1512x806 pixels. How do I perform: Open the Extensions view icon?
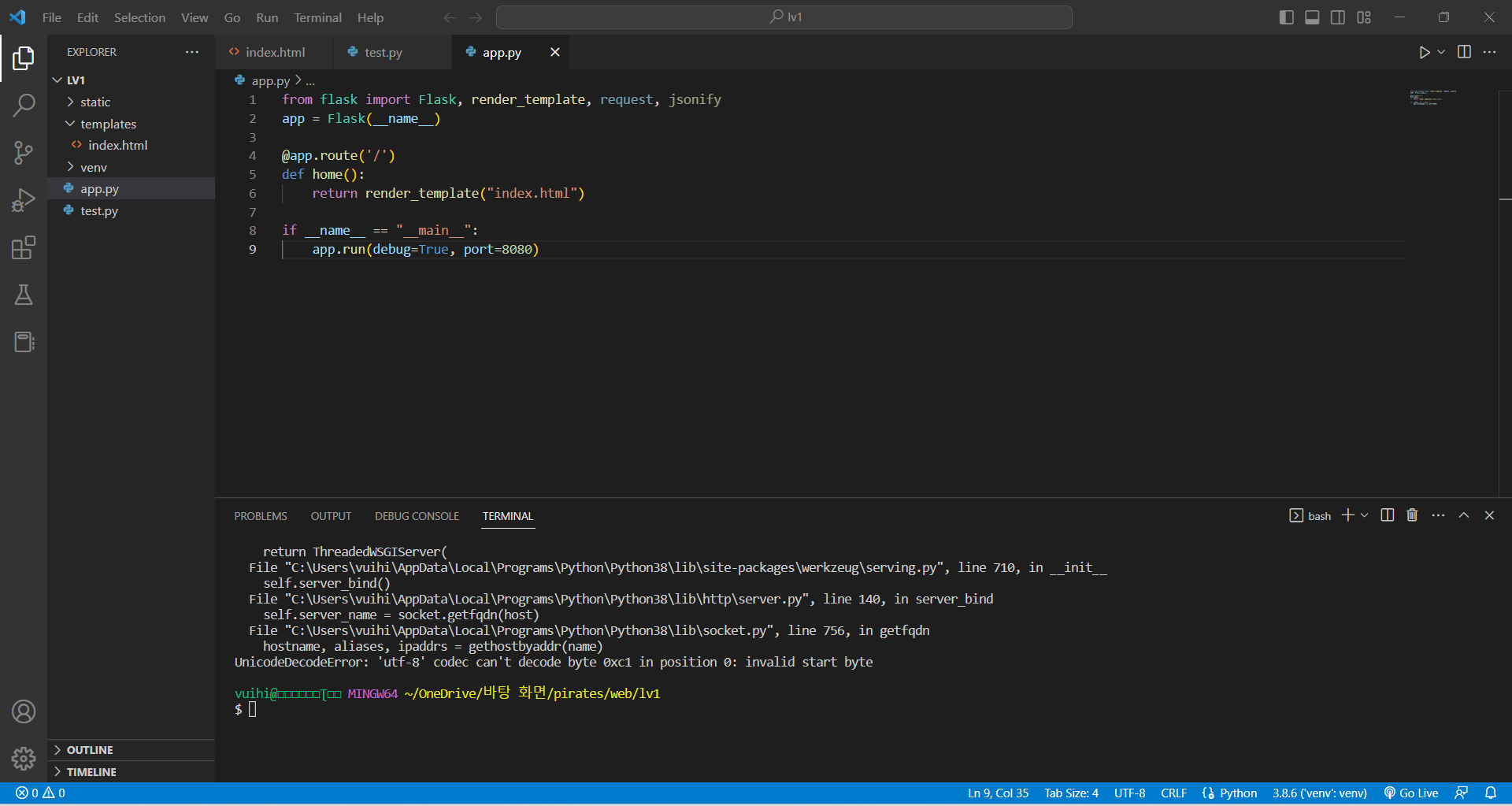coord(24,247)
